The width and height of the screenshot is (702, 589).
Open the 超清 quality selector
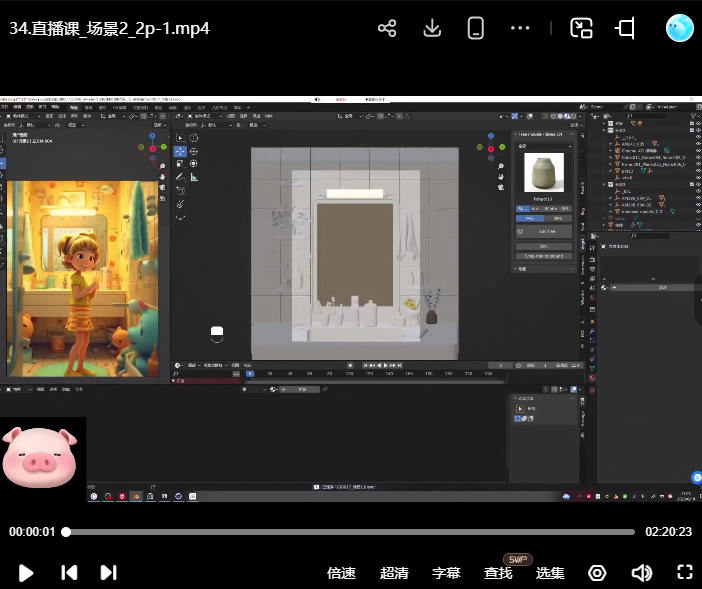[394, 573]
